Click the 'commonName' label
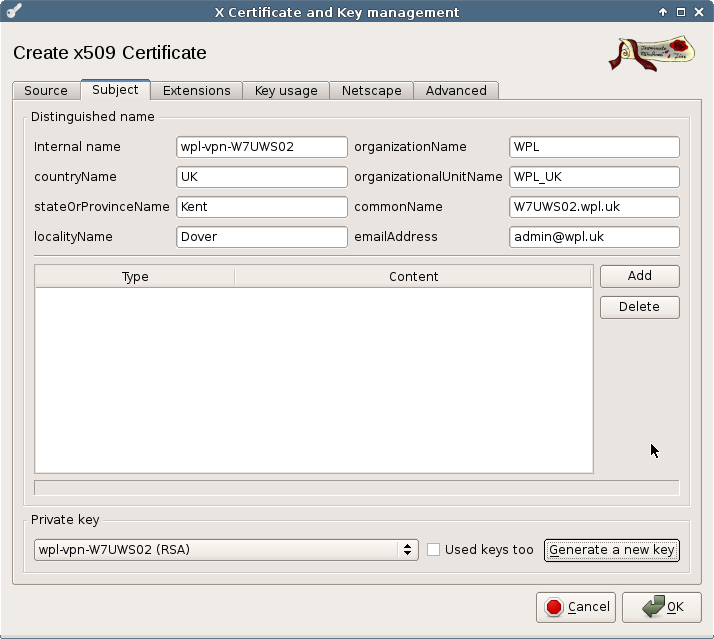This screenshot has width=714, height=639. (x=398, y=207)
